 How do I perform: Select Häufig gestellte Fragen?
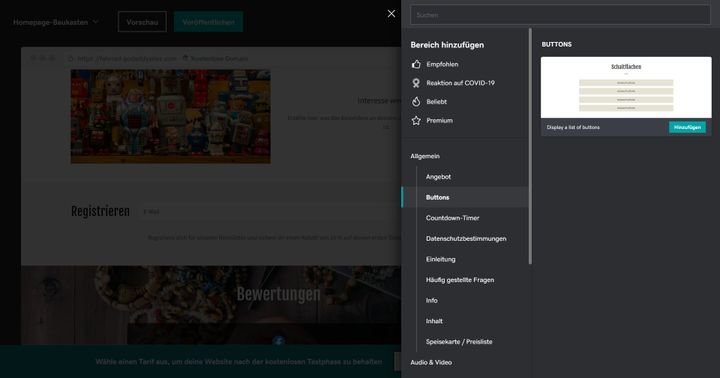click(460, 280)
